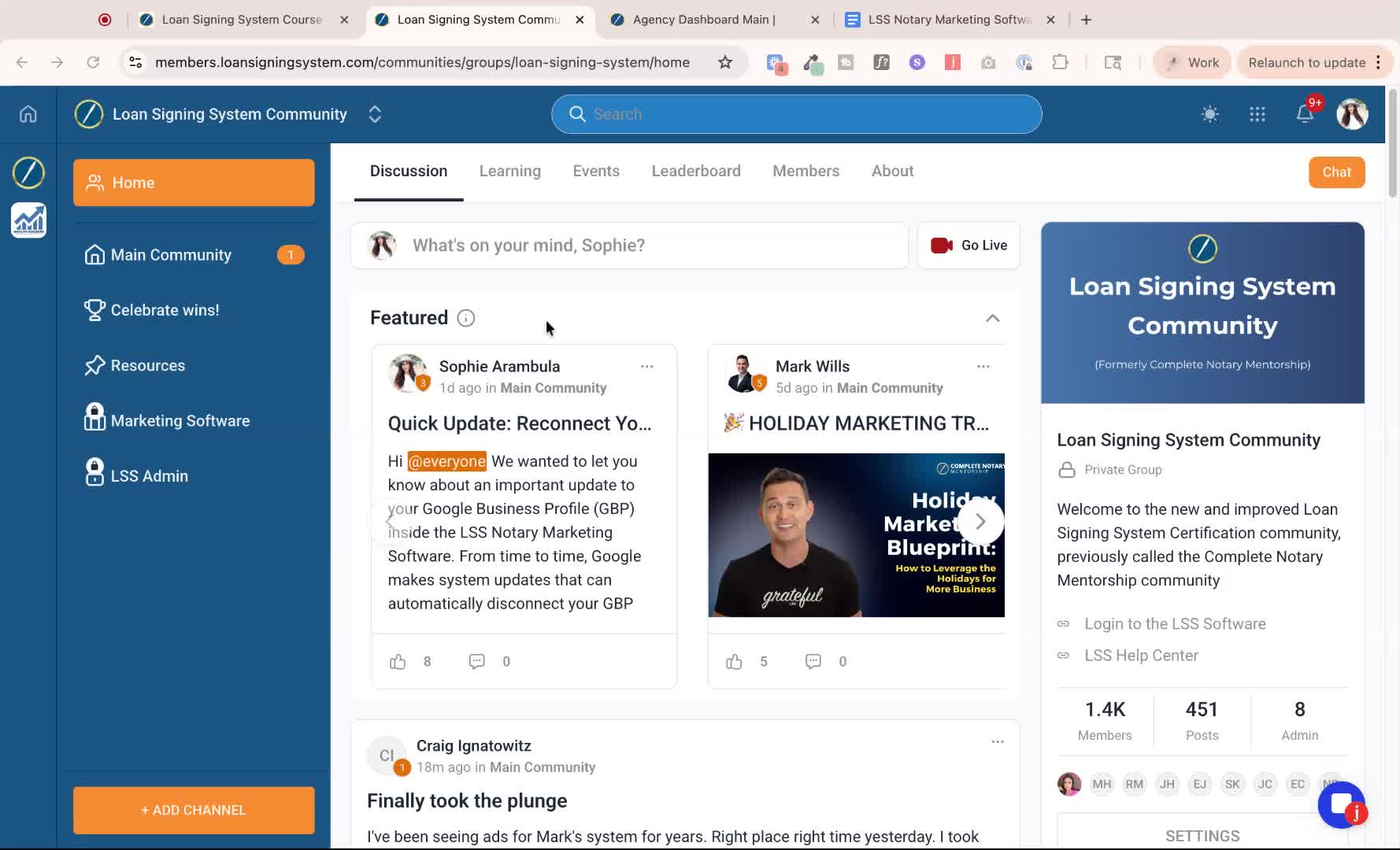Go back to the previous page
The height and width of the screenshot is (850, 1400).
[22, 62]
